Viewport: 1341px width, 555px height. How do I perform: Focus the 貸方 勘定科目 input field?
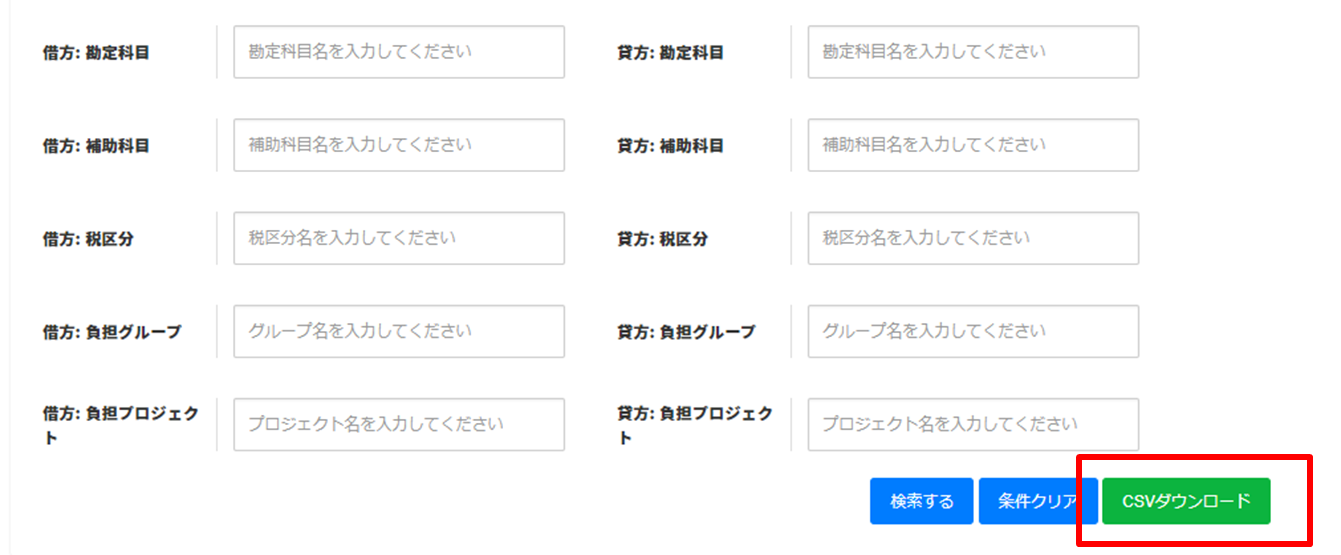pyautogui.click(x=972, y=52)
